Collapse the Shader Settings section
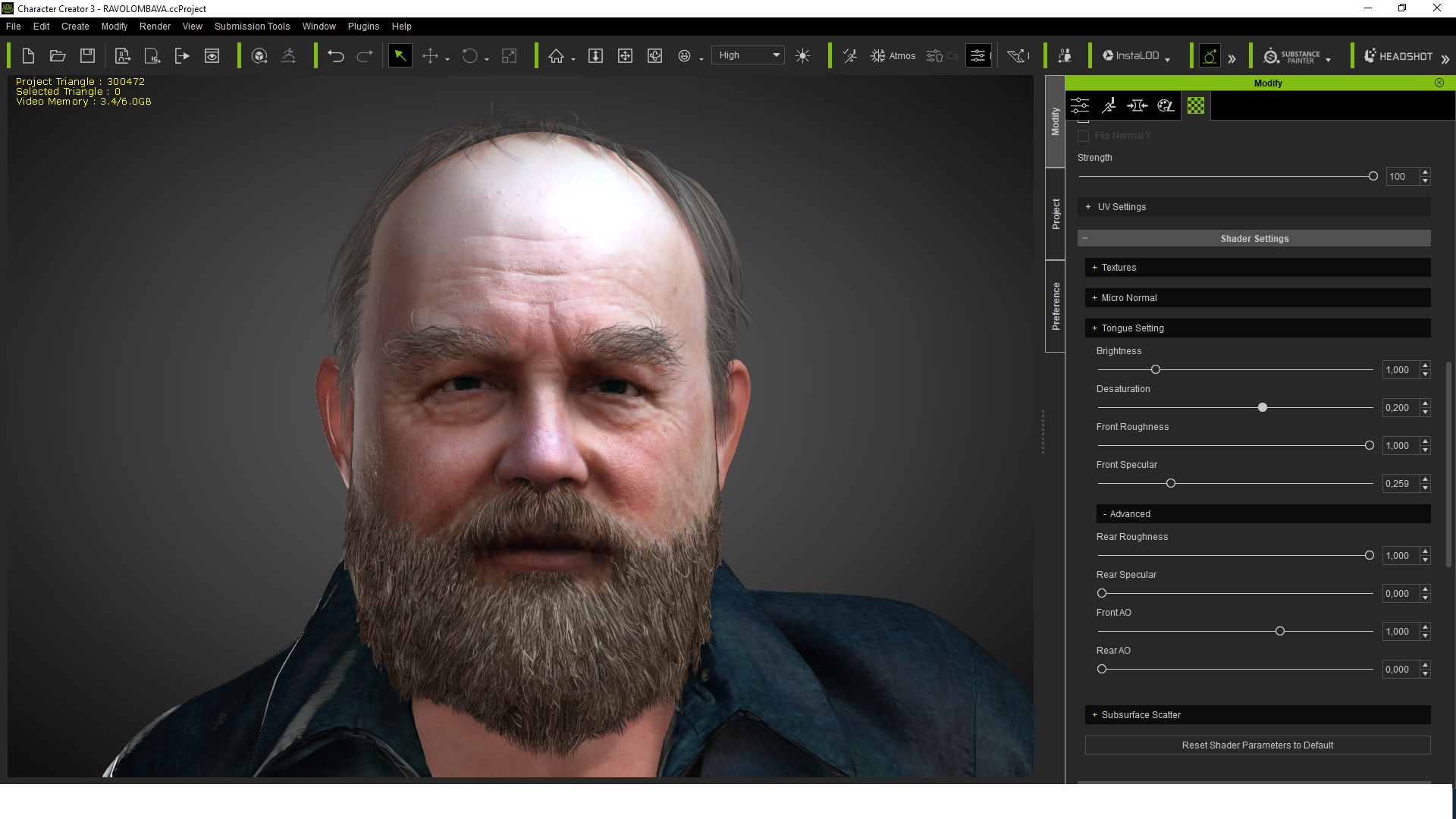Viewport: 1456px width, 819px height. click(1254, 238)
